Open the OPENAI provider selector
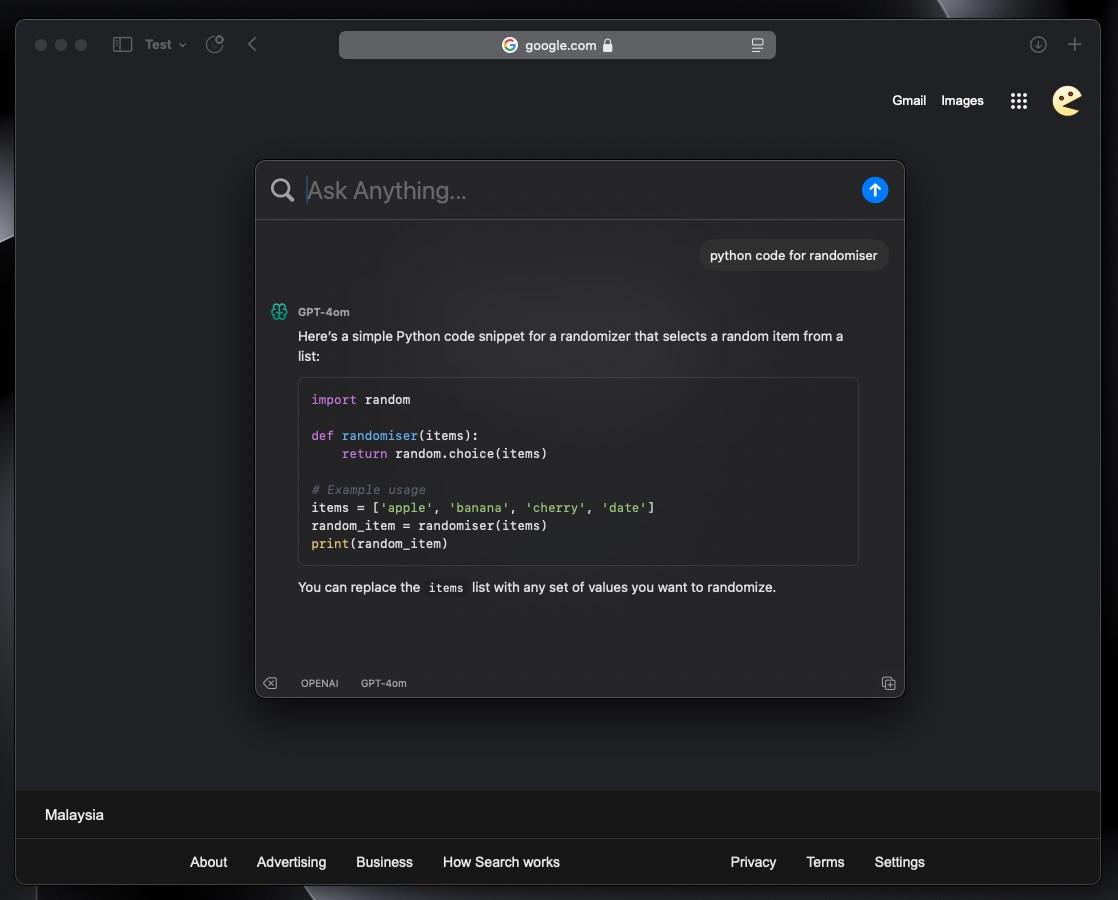The width and height of the screenshot is (1118, 900). point(320,683)
